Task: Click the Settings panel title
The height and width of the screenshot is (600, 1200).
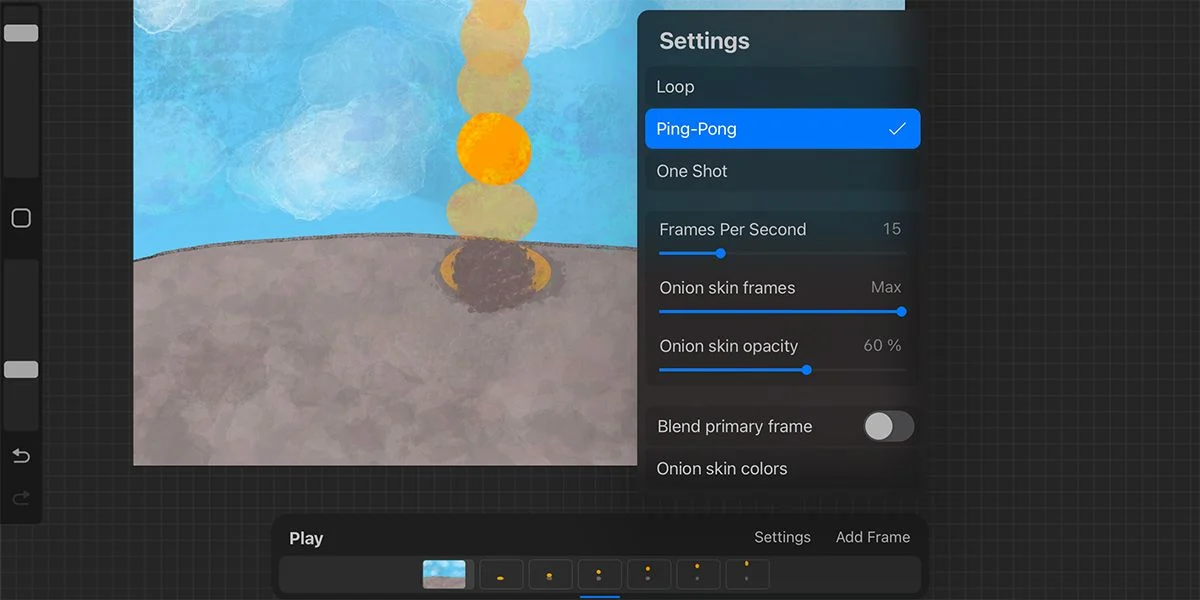Action: pyautogui.click(x=704, y=41)
